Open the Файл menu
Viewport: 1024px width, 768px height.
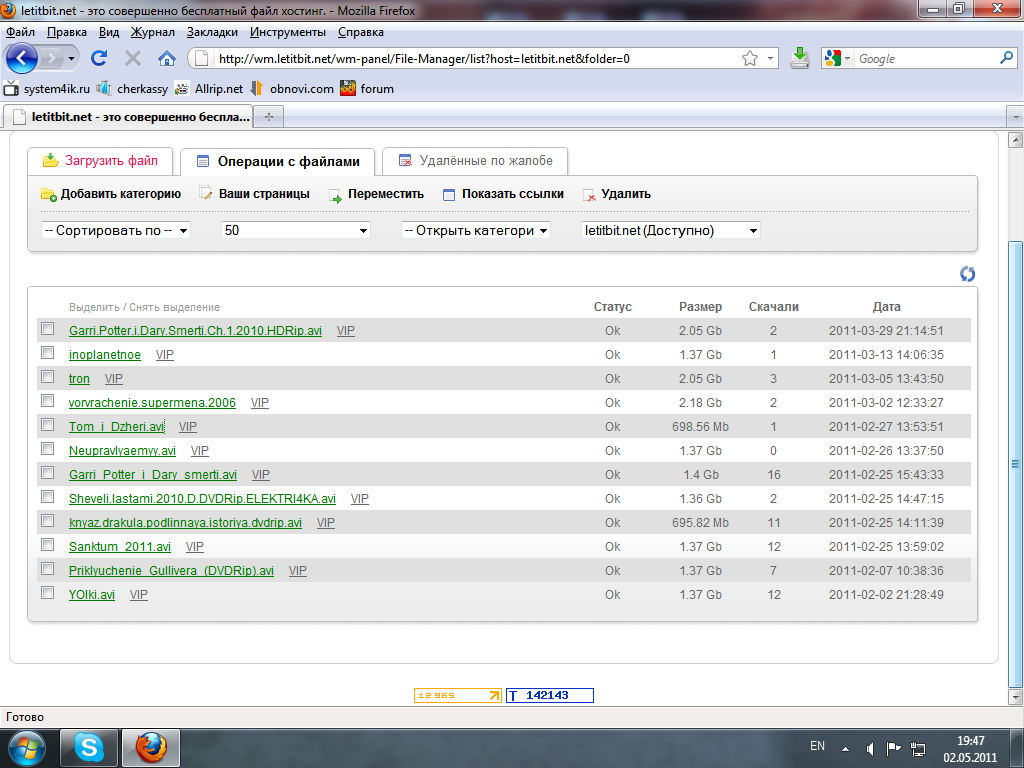(20, 32)
